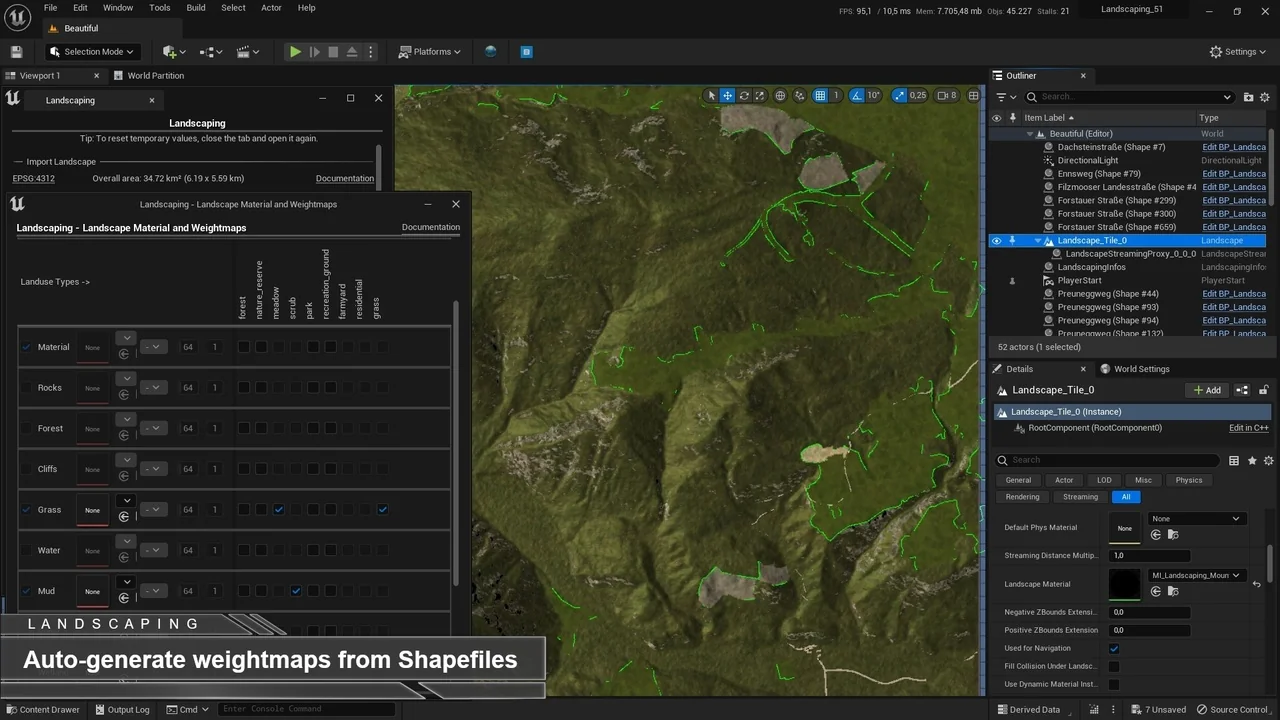Open the Edit in C++ link
The height and width of the screenshot is (720, 1280).
pyautogui.click(x=1248, y=428)
